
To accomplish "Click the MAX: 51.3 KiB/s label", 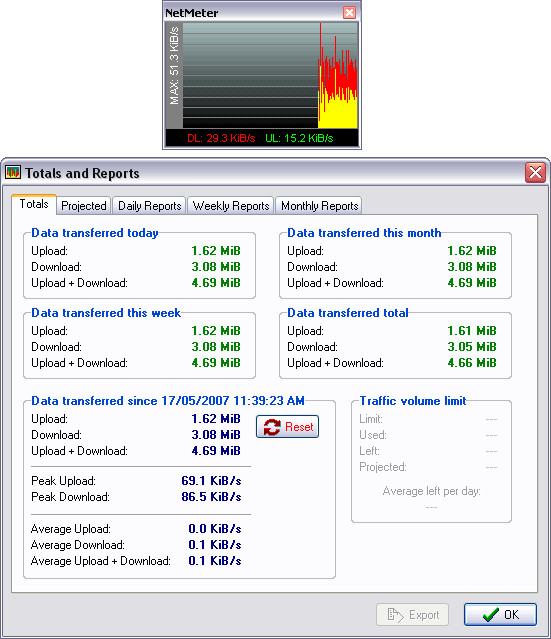I will 174,66.
